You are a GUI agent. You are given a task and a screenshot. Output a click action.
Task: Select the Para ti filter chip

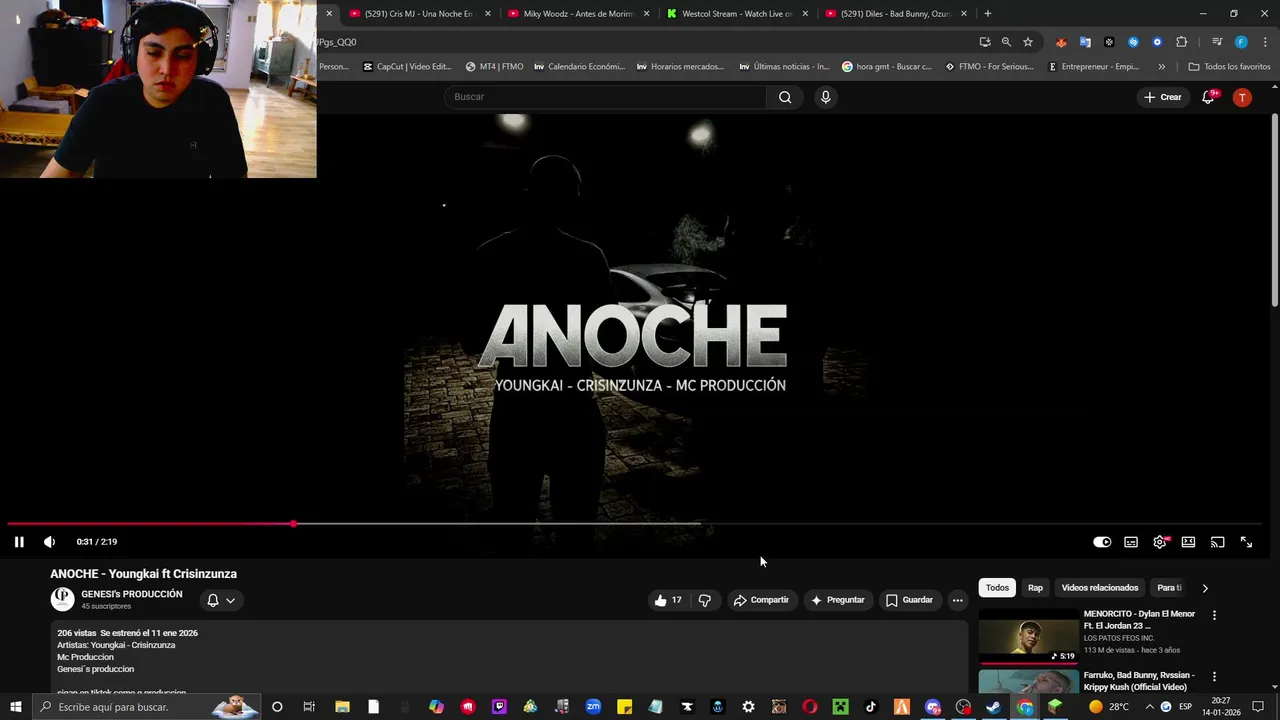pyautogui.click(x=1168, y=588)
